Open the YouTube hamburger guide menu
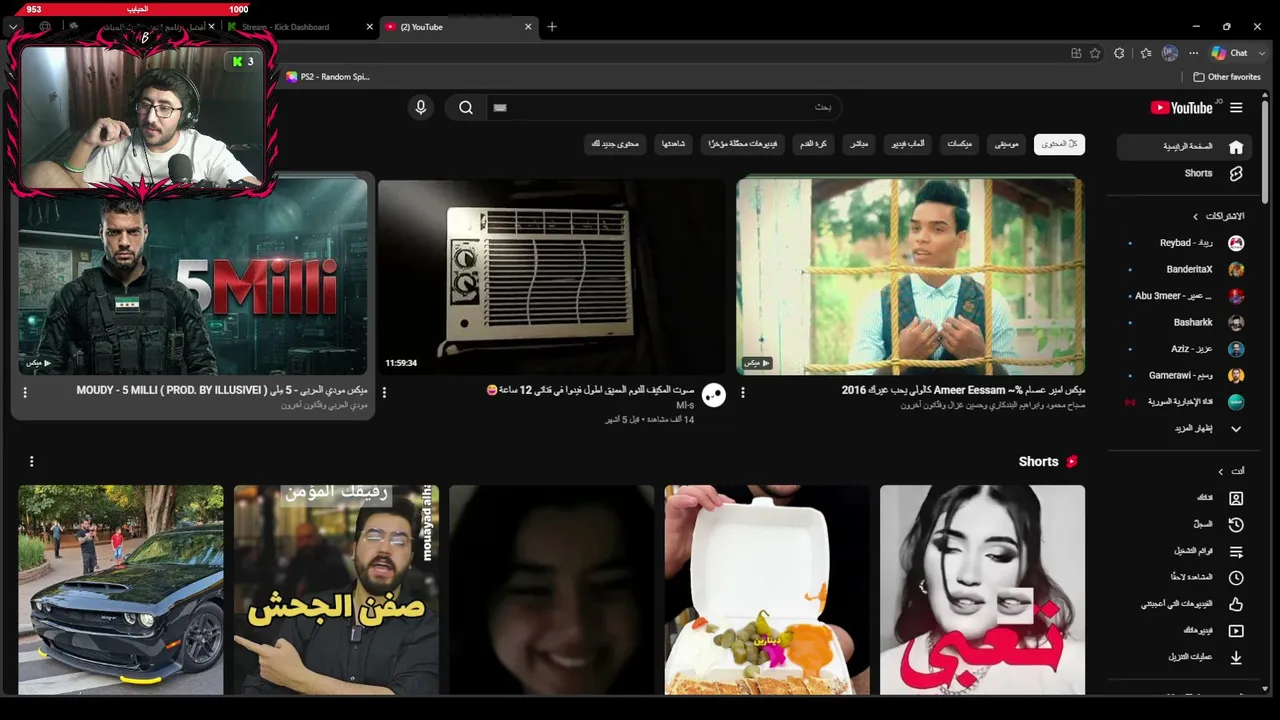 coord(1236,108)
